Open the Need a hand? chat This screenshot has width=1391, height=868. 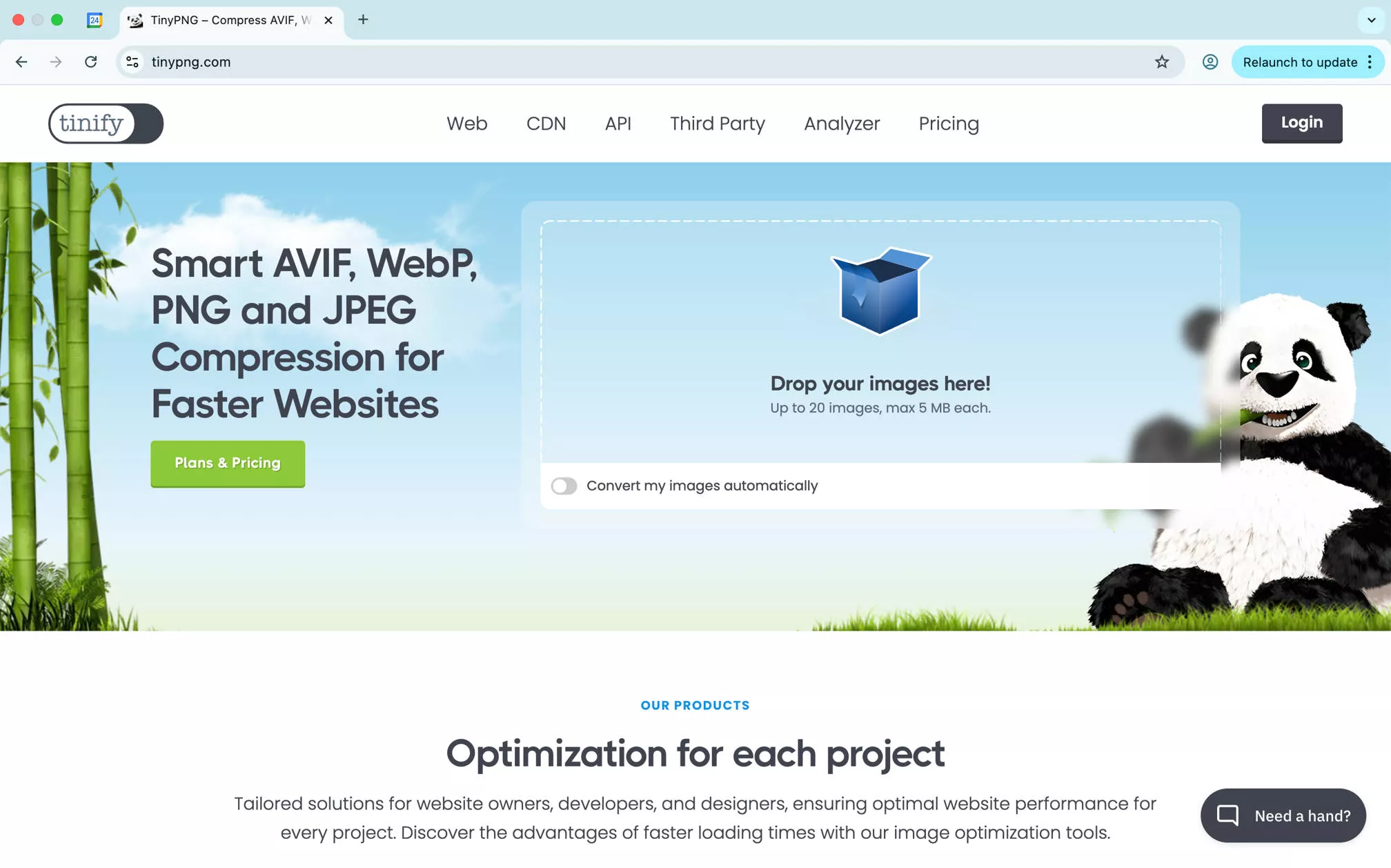(1283, 816)
